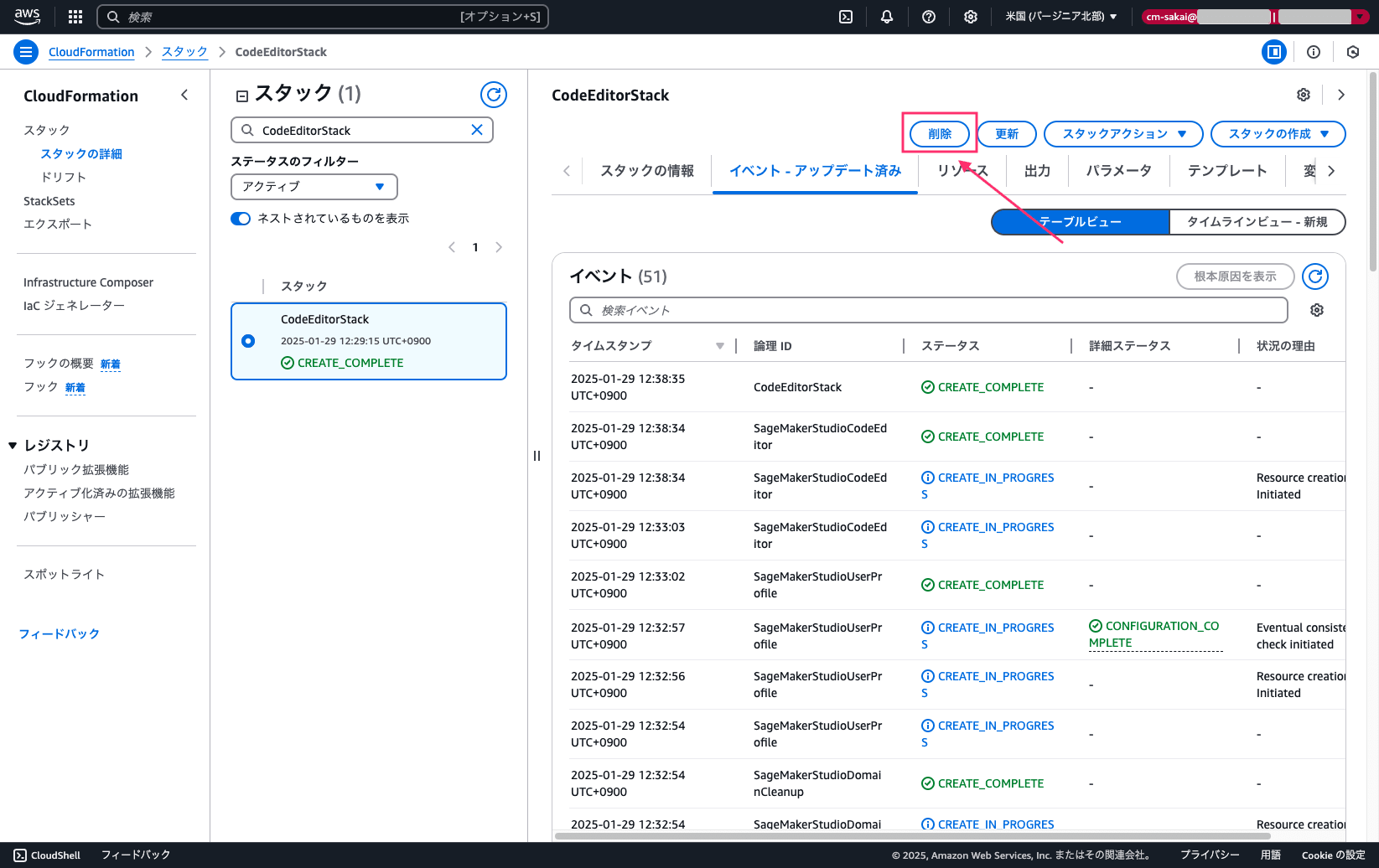Open IaC Generator in navigation

coord(74,306)
